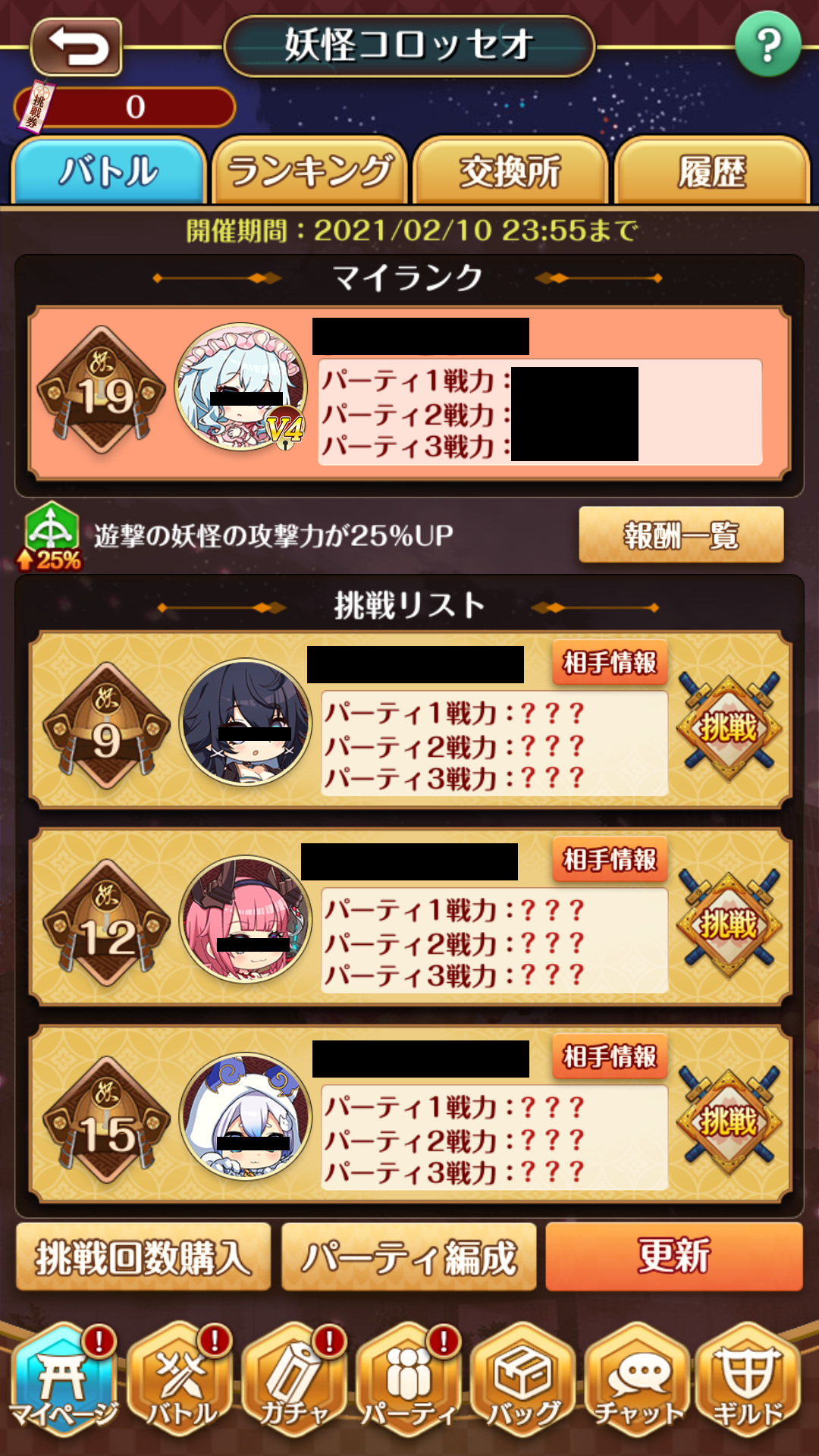Open the 報酬一覧 rewards list
The height and width of the screenshot is (1456, 819).
[x=681, y=535]
